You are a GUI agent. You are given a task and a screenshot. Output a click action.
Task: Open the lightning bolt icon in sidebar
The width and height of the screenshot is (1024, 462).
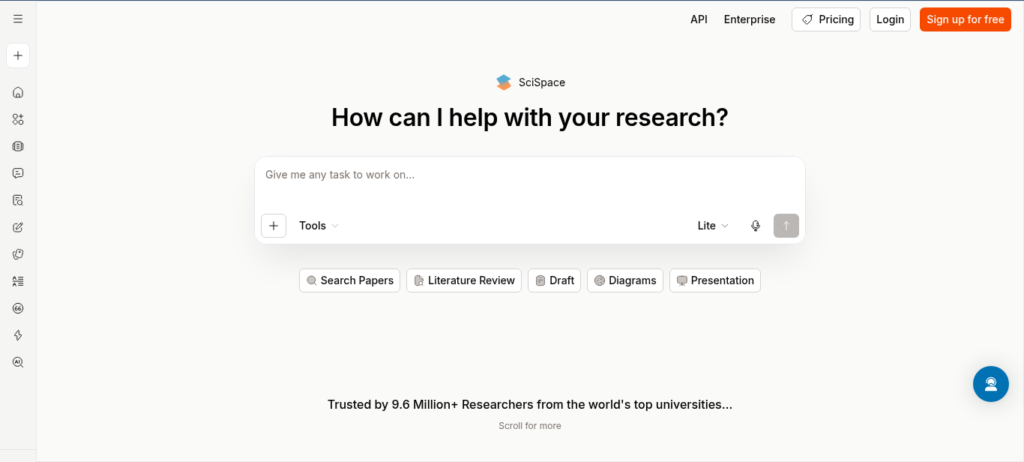[x=18, y=335]
